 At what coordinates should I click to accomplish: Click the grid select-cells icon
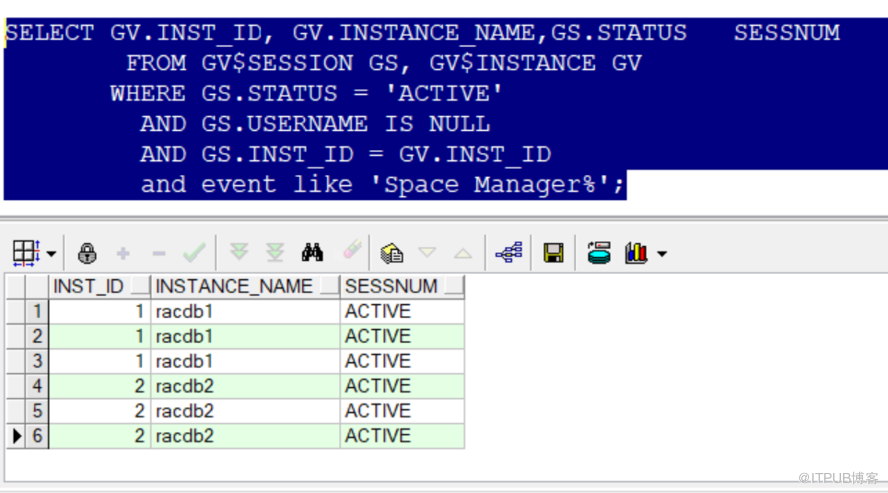point(25,252)
